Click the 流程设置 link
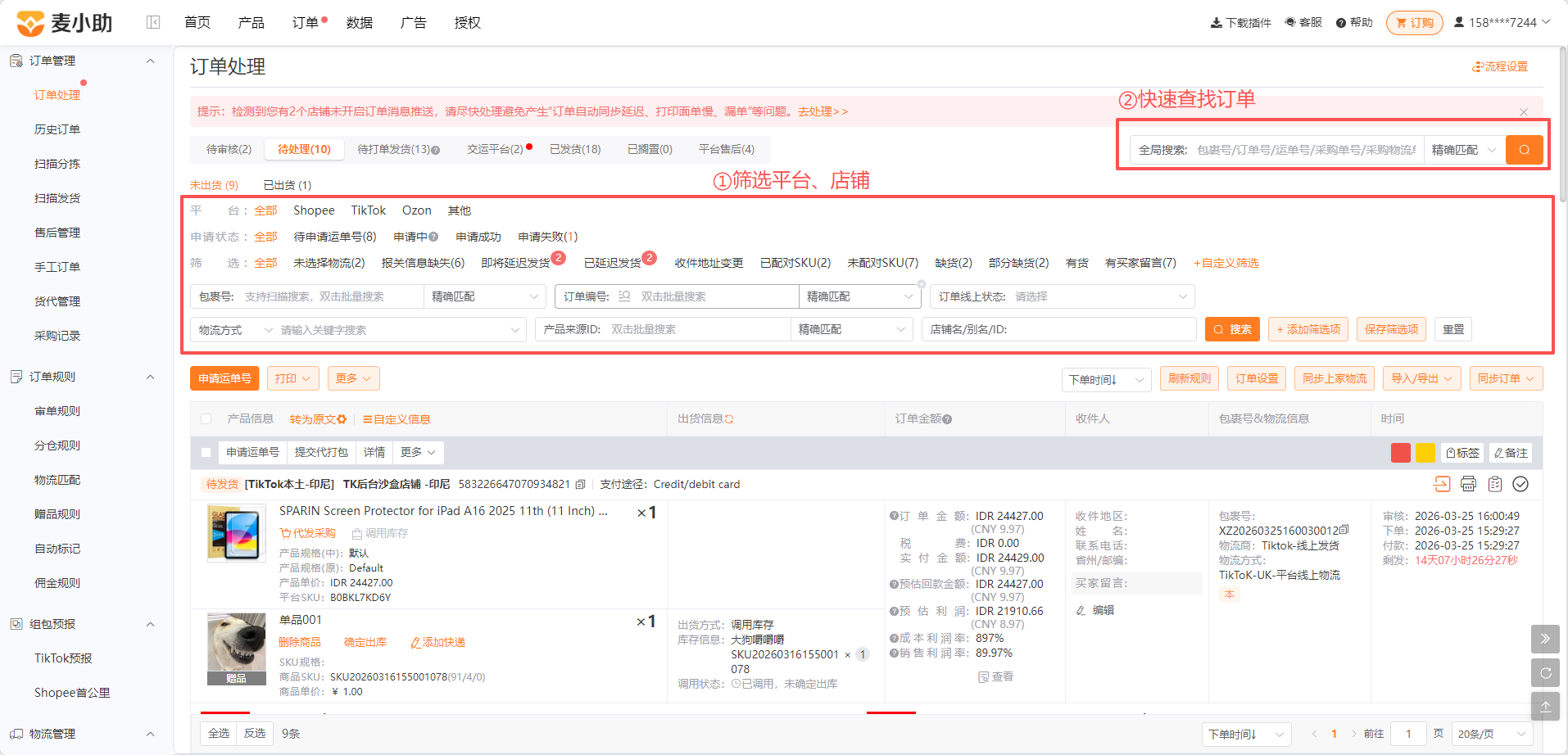The width and height of the screenshot is (1568, 755). tap(1500, 66)
